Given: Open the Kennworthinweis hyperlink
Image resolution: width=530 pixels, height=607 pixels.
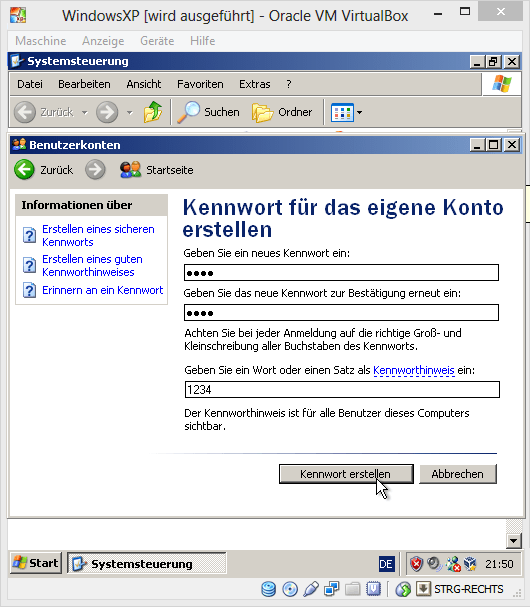Looking at the screenshot, I should (413, 370).
